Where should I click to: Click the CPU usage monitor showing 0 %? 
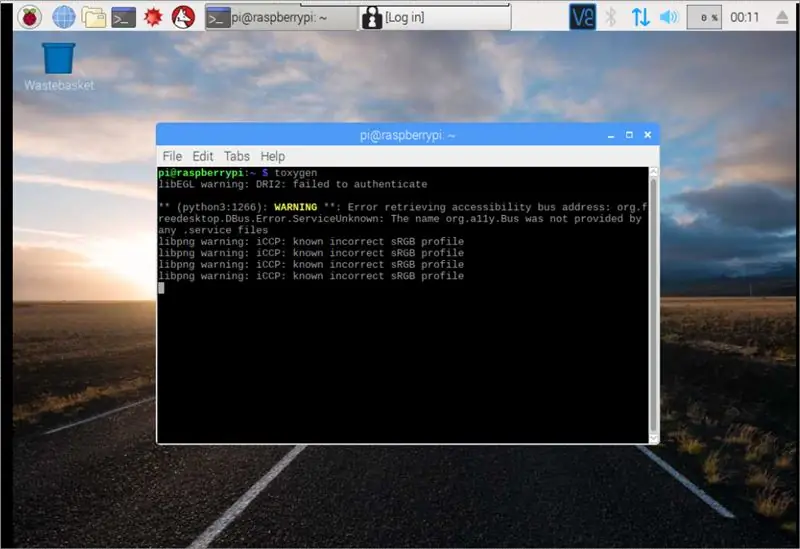[x=705, y=17]
